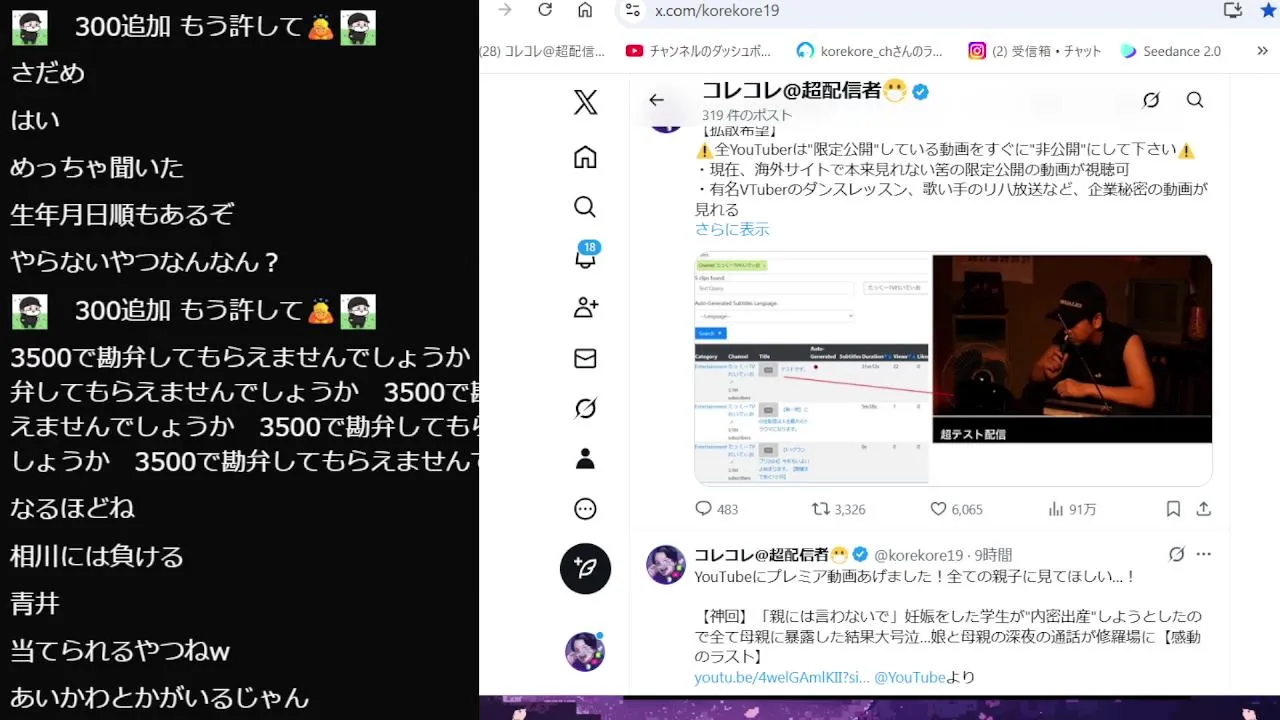
Task: Open the Instagram 受信箱・チャット bookmark
Action: 1036,51
